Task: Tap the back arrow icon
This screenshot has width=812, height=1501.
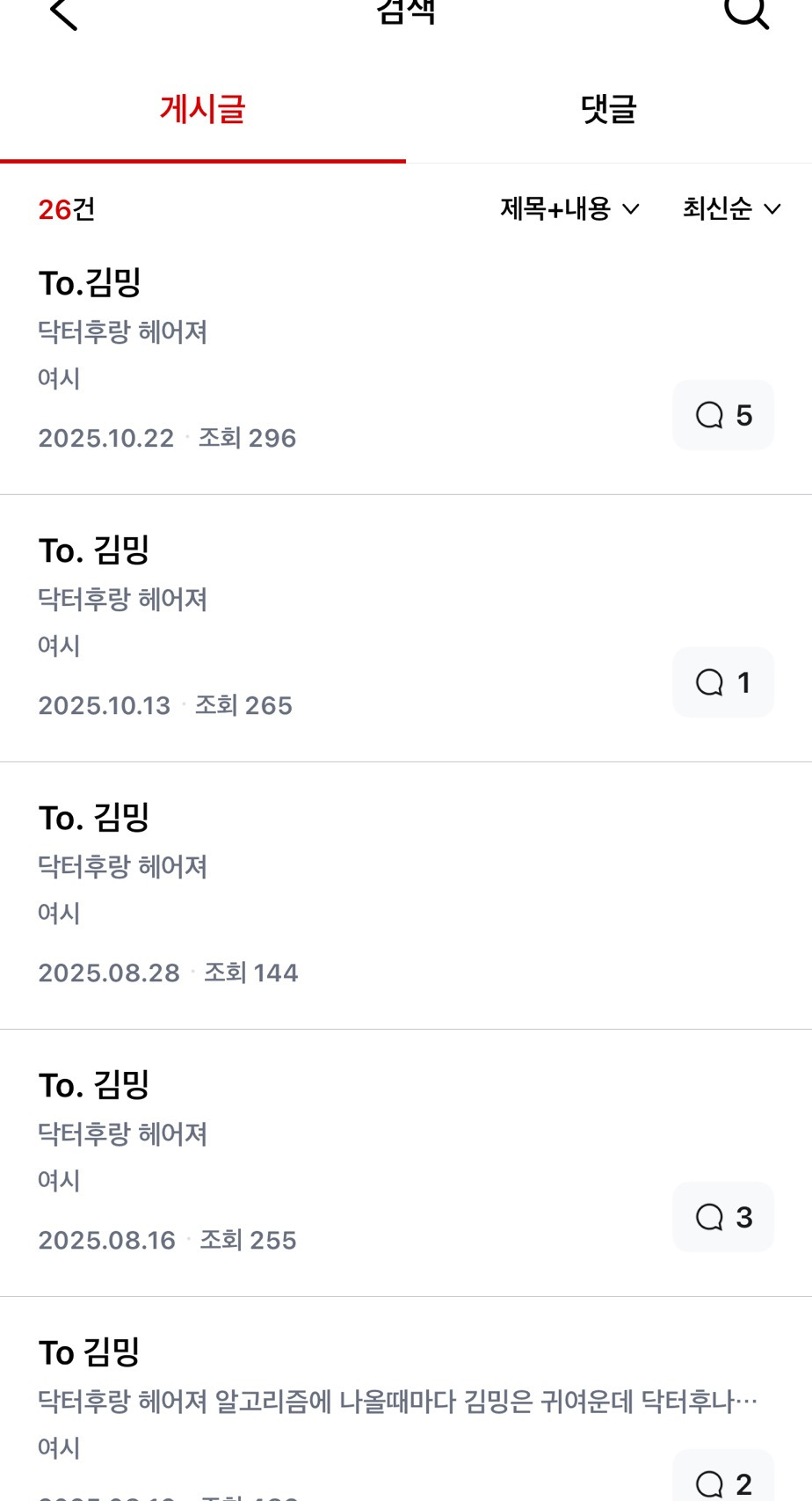Action: (x=63, y=14)
